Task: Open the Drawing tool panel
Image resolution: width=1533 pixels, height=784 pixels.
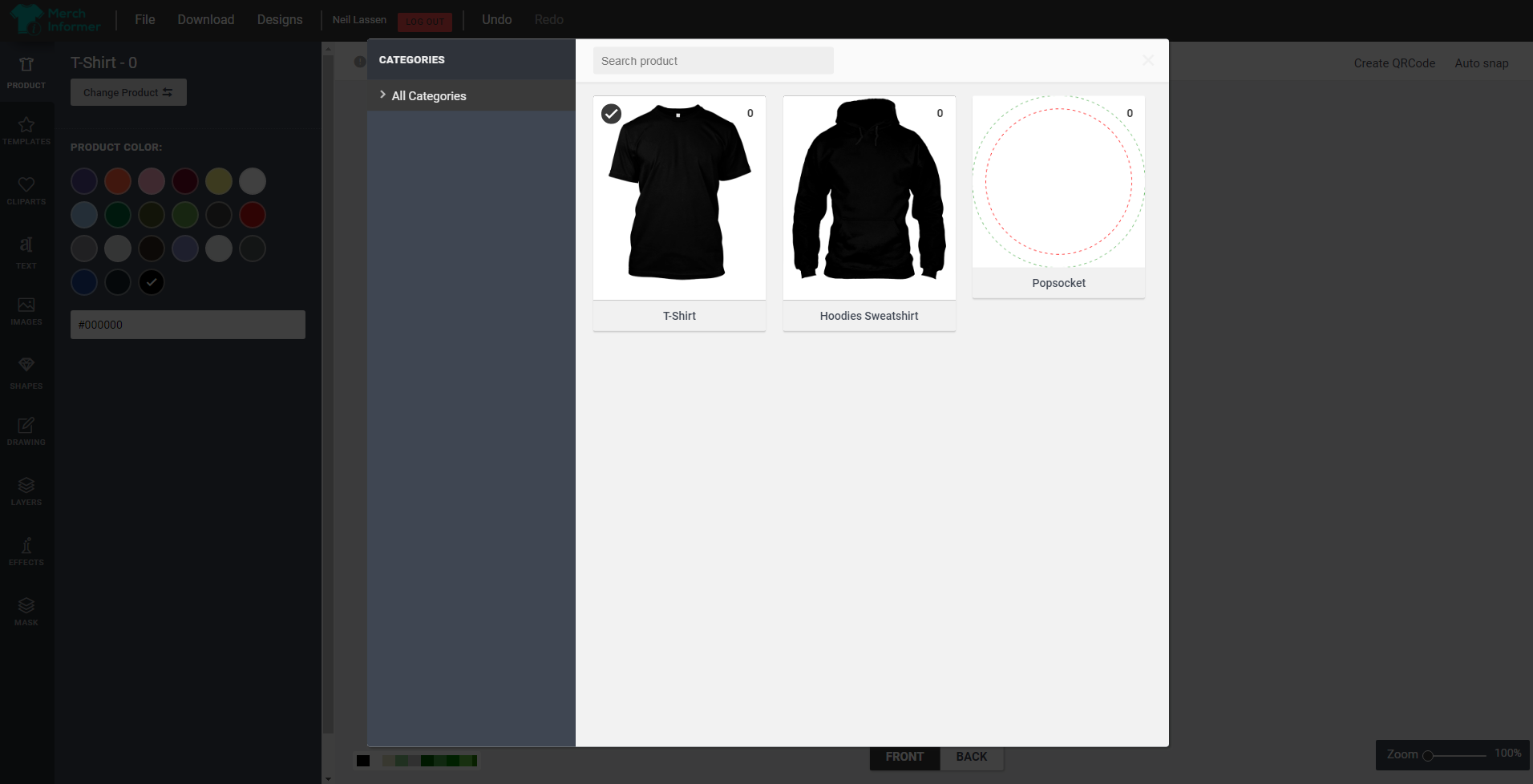Action: click(x=26, y=431)
